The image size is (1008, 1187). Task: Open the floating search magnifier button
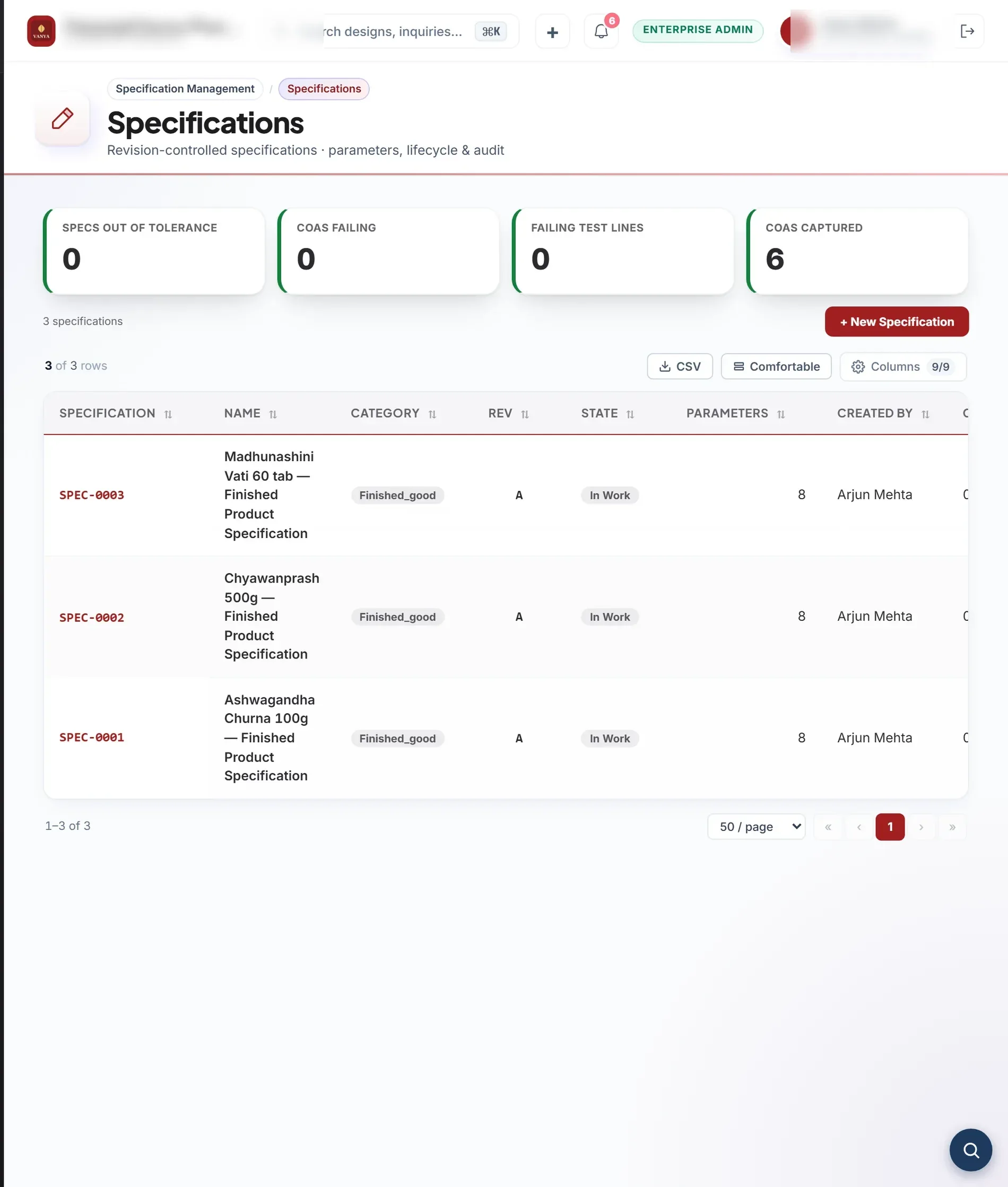click(x=970, y=1149)
